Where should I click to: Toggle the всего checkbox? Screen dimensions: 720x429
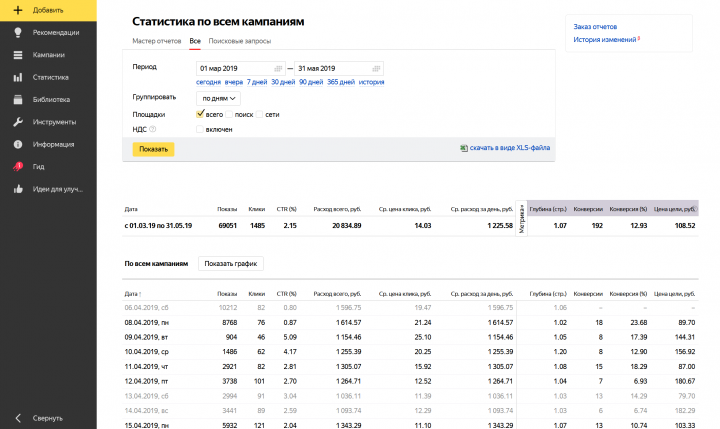(x=200, y=114)
